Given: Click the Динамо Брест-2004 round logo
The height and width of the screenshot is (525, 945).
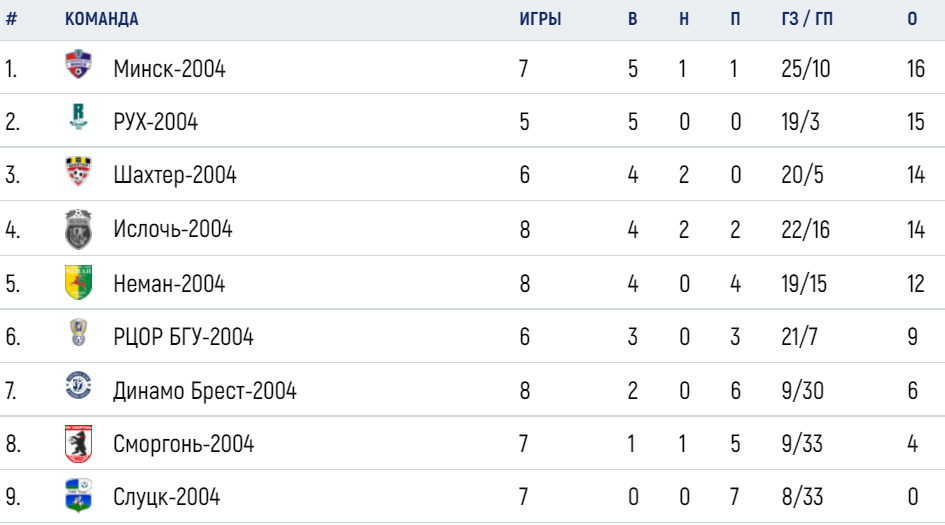Looking at the screenshot, I should click(x=78, y=385).
